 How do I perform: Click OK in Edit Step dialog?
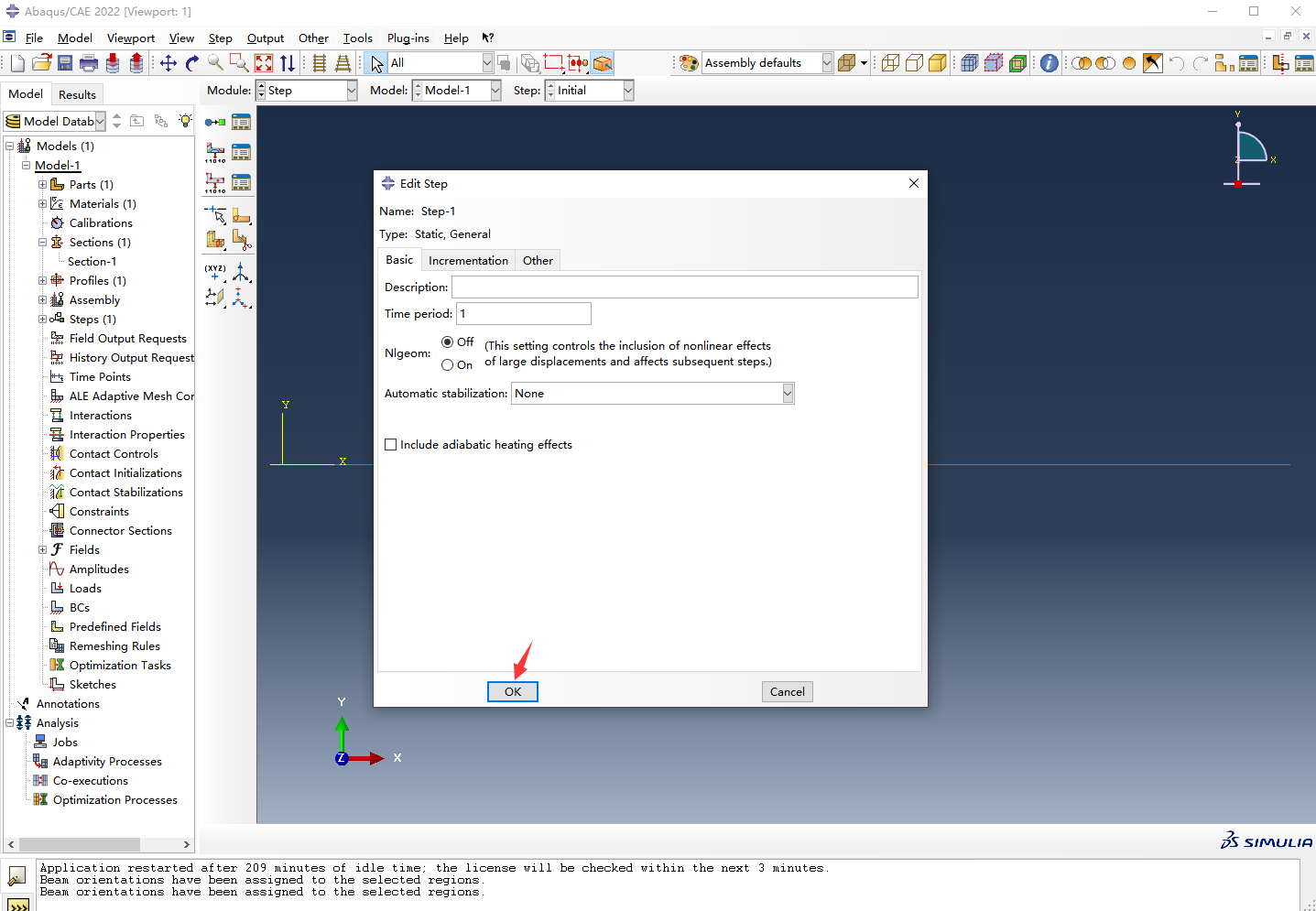click(512, 692)
